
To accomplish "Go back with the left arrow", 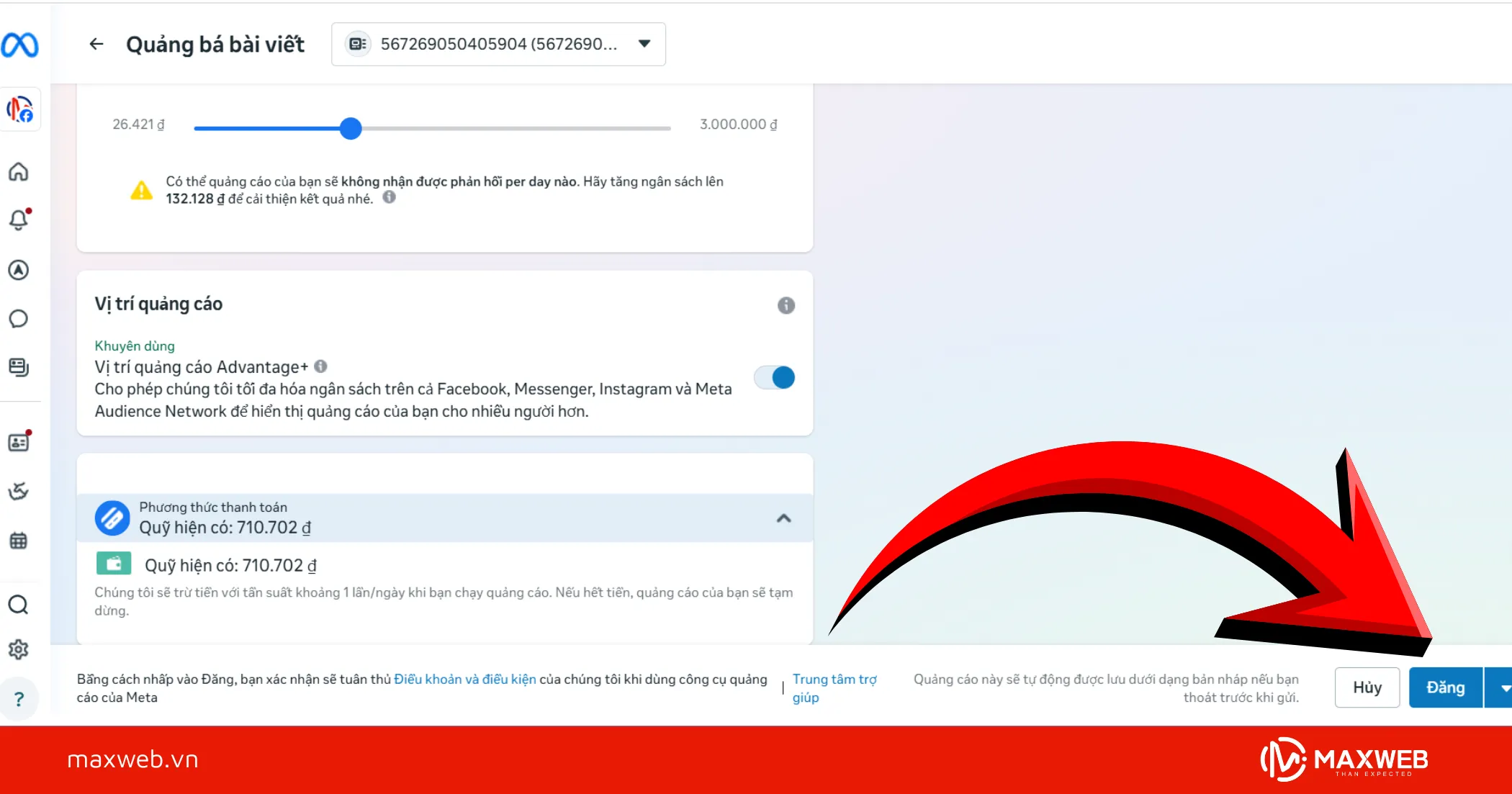I will pyautogui.click(x=96, y=44).
